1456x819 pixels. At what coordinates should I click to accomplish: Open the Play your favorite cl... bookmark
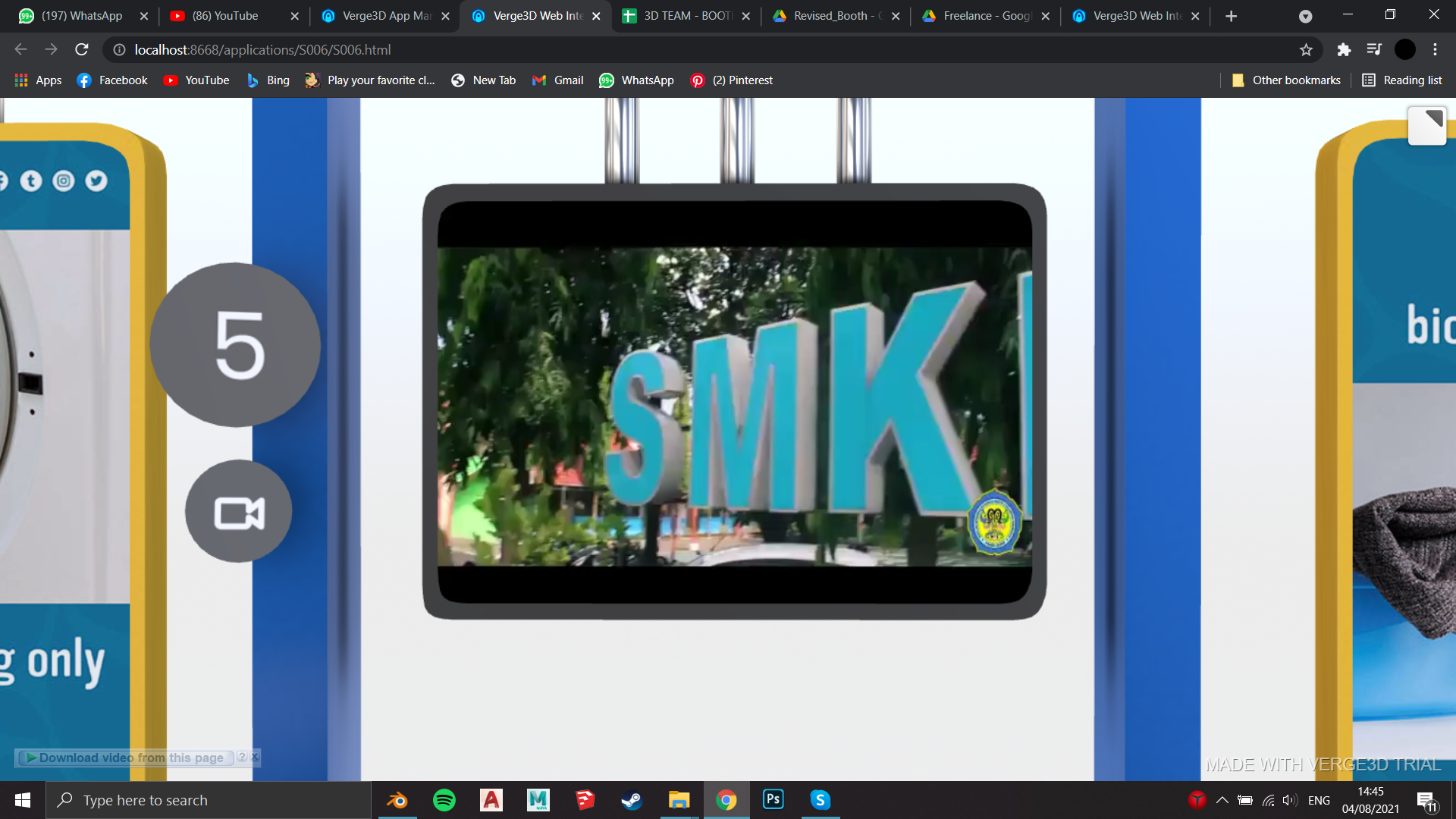click(370, 80)
